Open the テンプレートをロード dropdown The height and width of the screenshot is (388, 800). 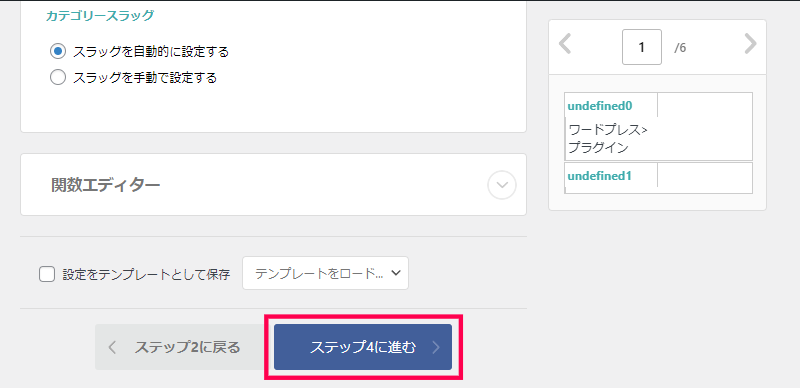tap(326, 273)
